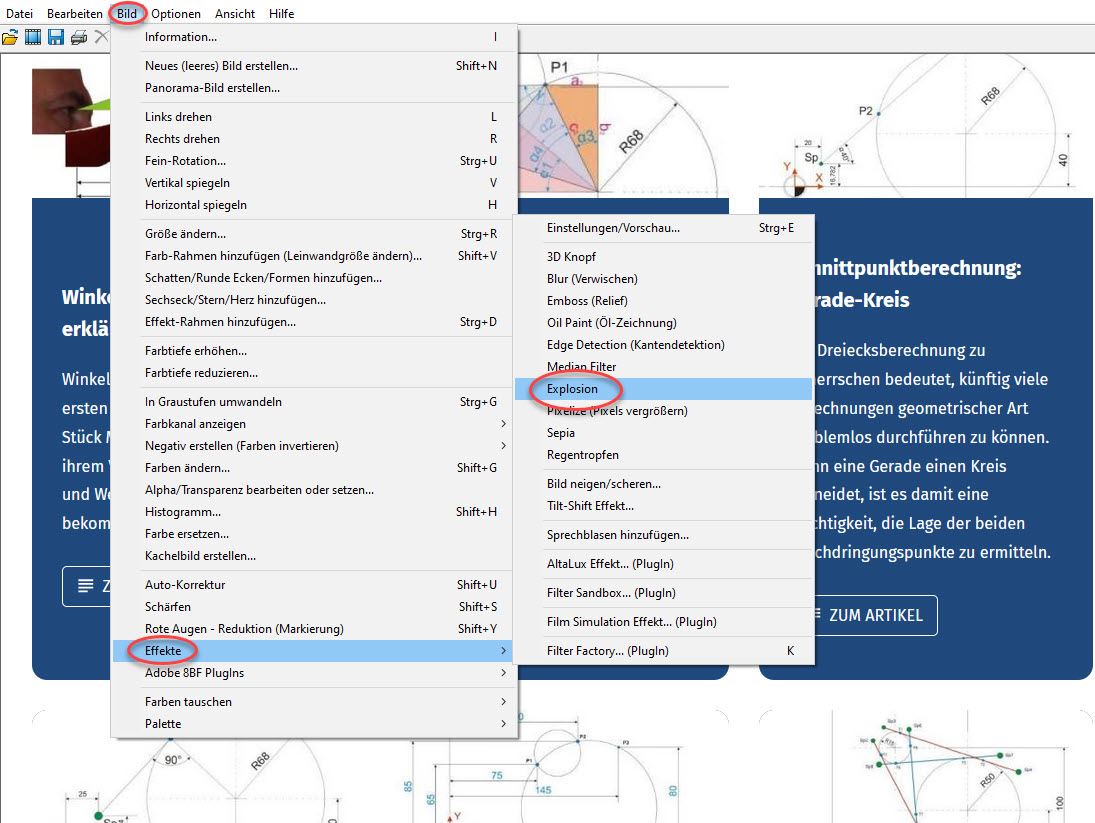Expand the Farbkanal anzeigen submenu
1095x823 pixels.
[x=314, y=424]
